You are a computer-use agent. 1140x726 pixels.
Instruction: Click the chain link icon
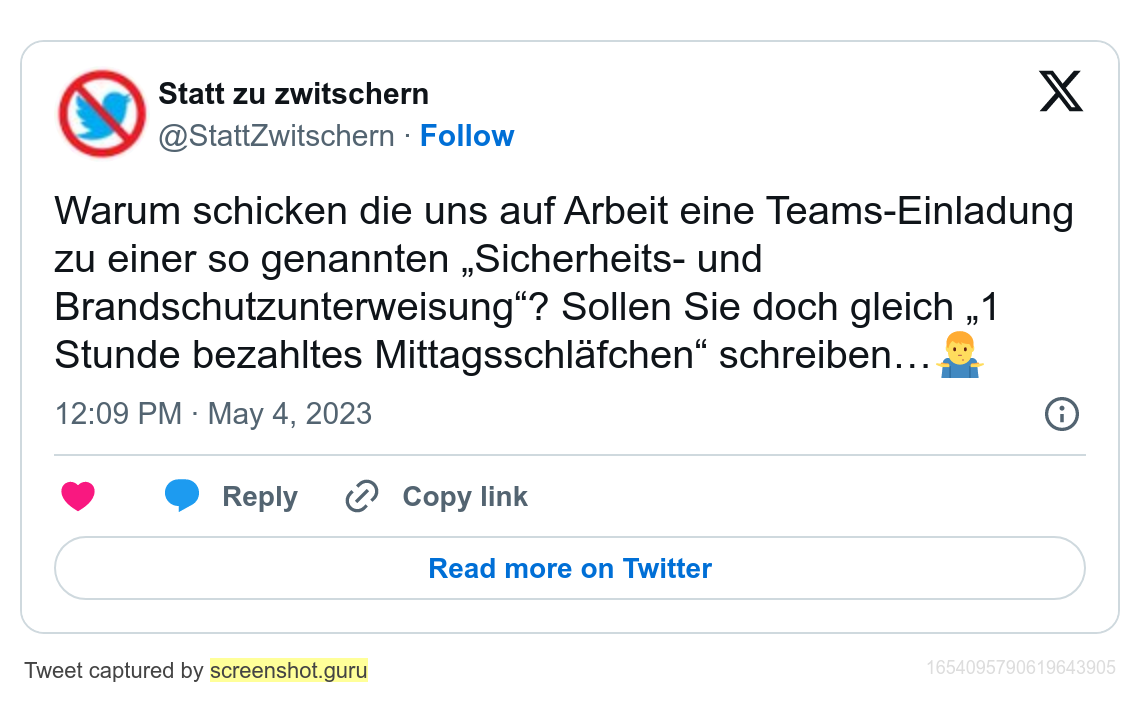(x=361, y=496)
